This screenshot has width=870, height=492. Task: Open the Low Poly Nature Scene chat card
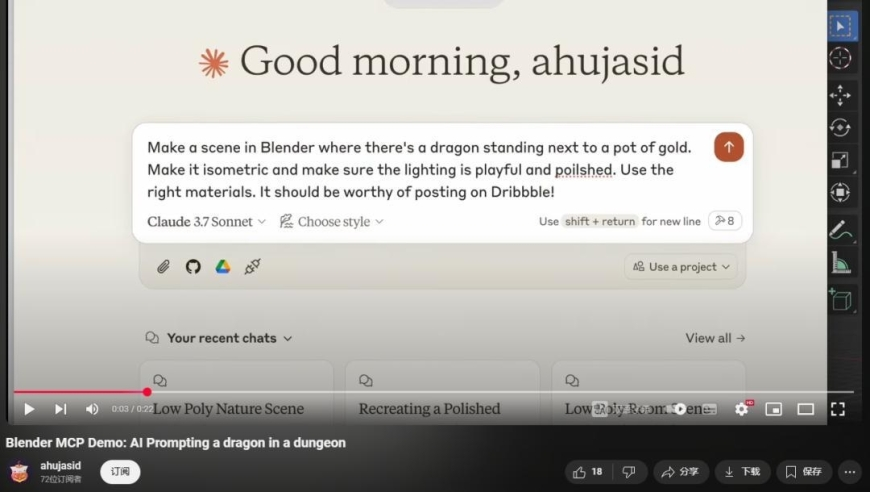coord(236,393)
